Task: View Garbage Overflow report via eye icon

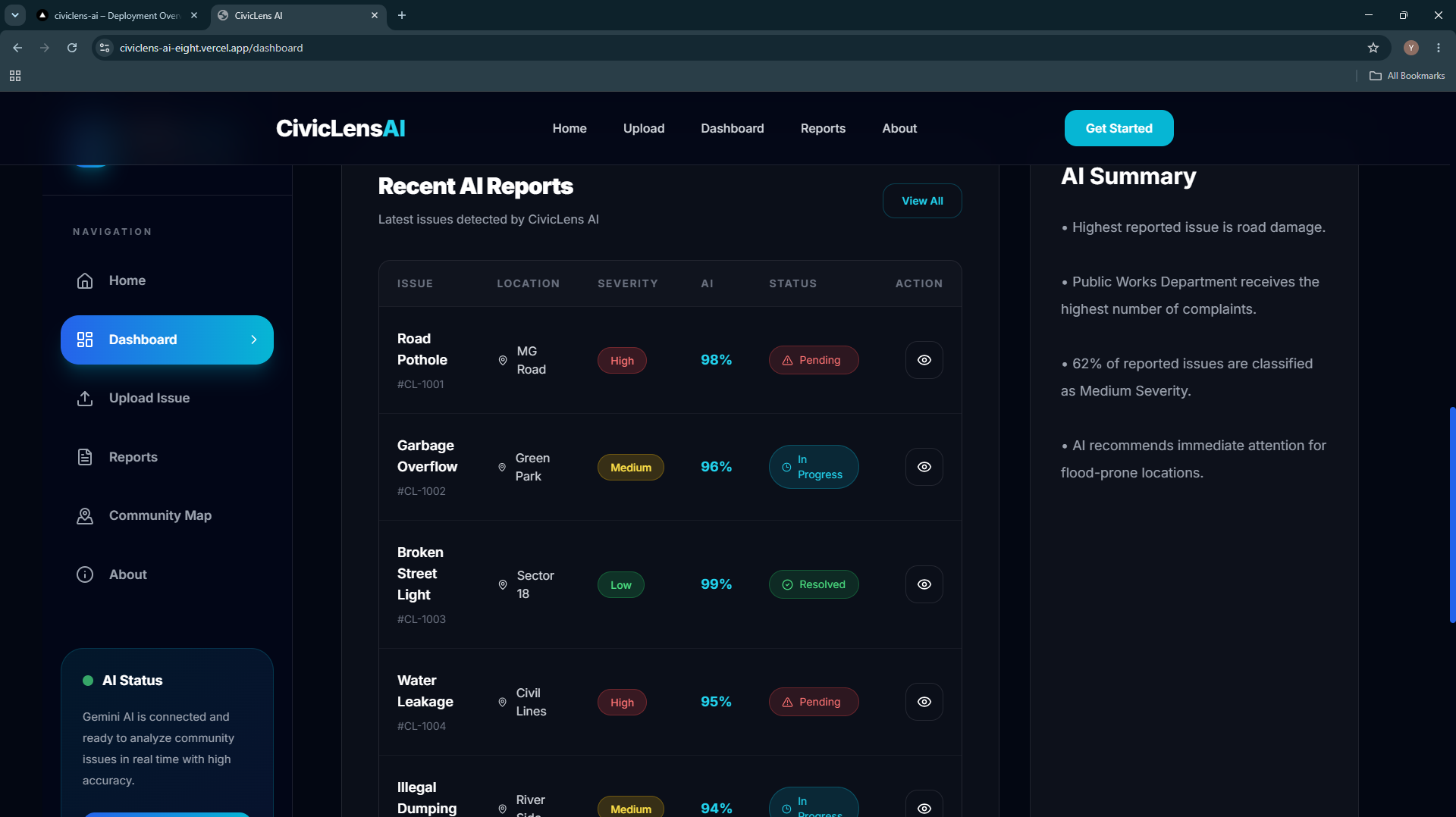Action: click(x=924, y=467)
